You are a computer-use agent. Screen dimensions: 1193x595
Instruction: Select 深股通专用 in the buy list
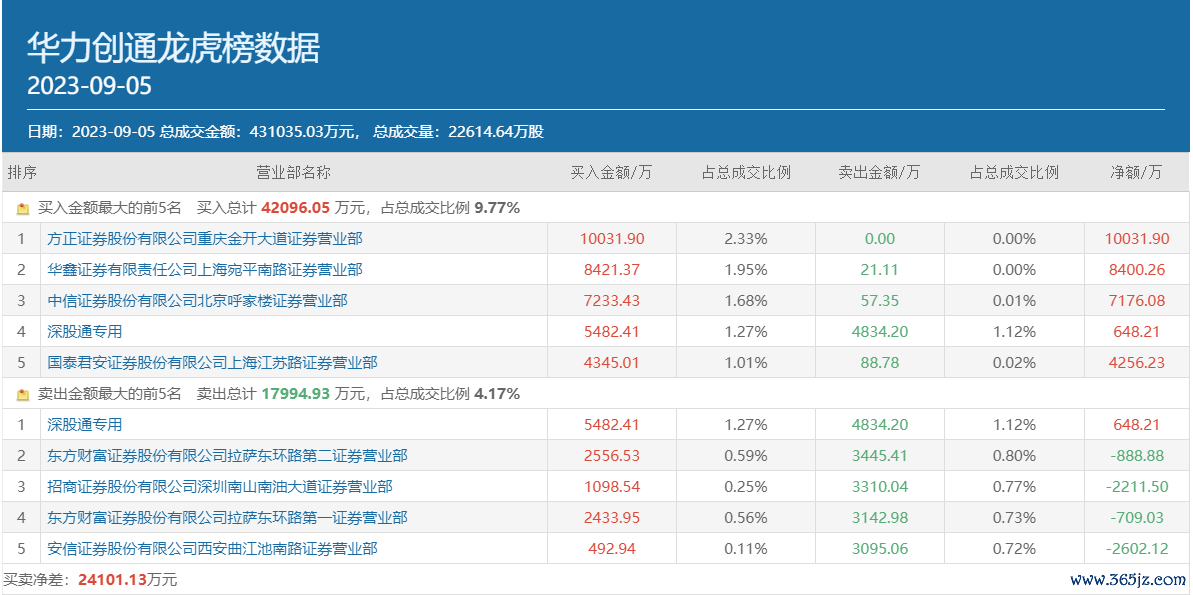point(84,332)
